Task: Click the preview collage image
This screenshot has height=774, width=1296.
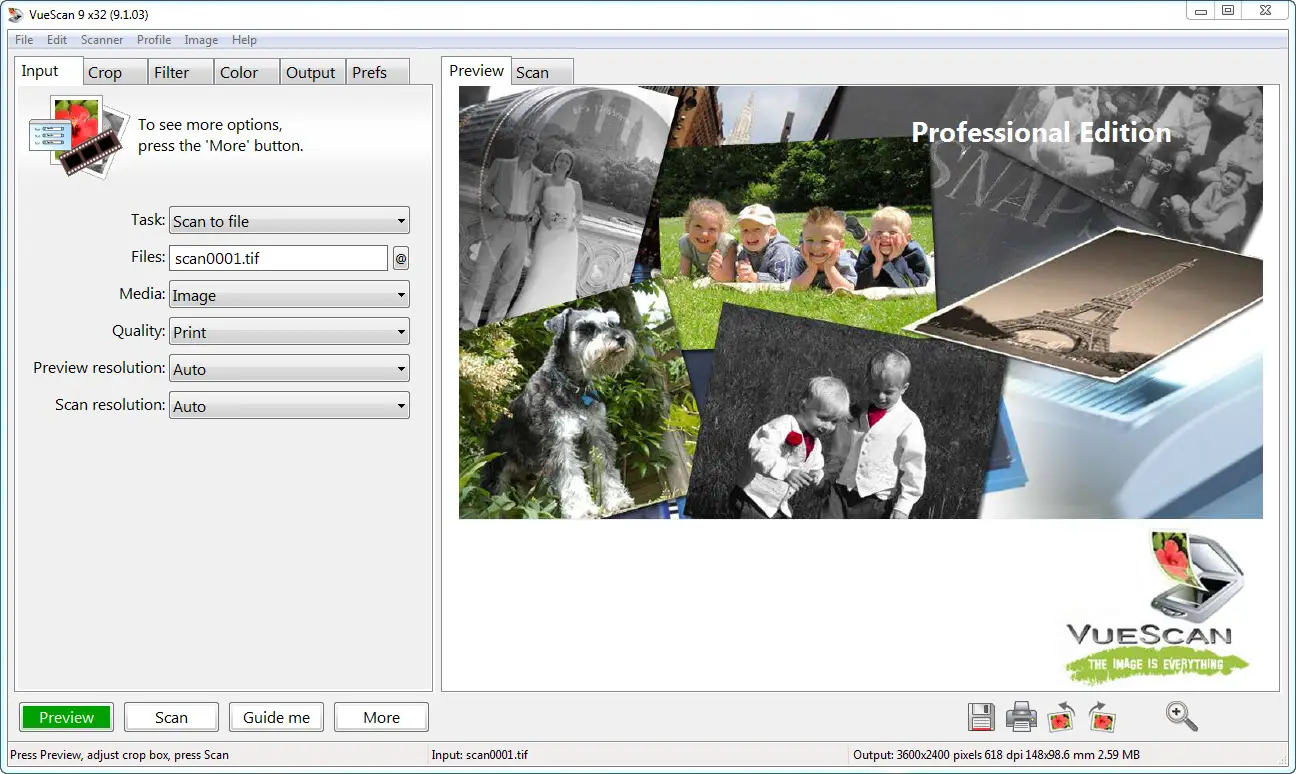Action: point(860,302)
